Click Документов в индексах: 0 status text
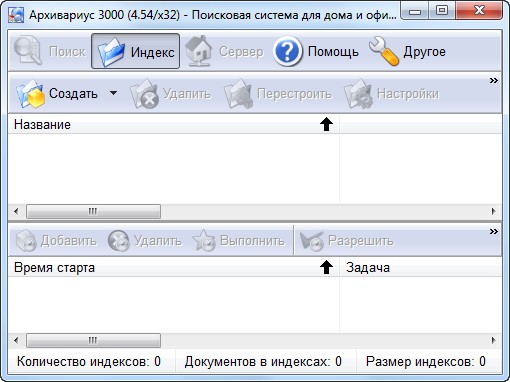Screen dimensions: 510x382 coord(263,361)
